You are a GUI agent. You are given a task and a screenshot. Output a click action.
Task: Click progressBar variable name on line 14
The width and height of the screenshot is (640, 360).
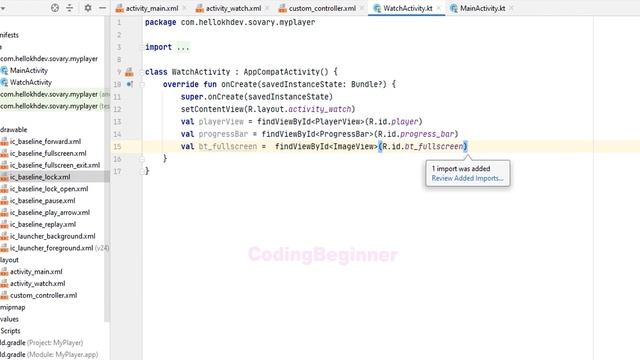tap(223, 134)
